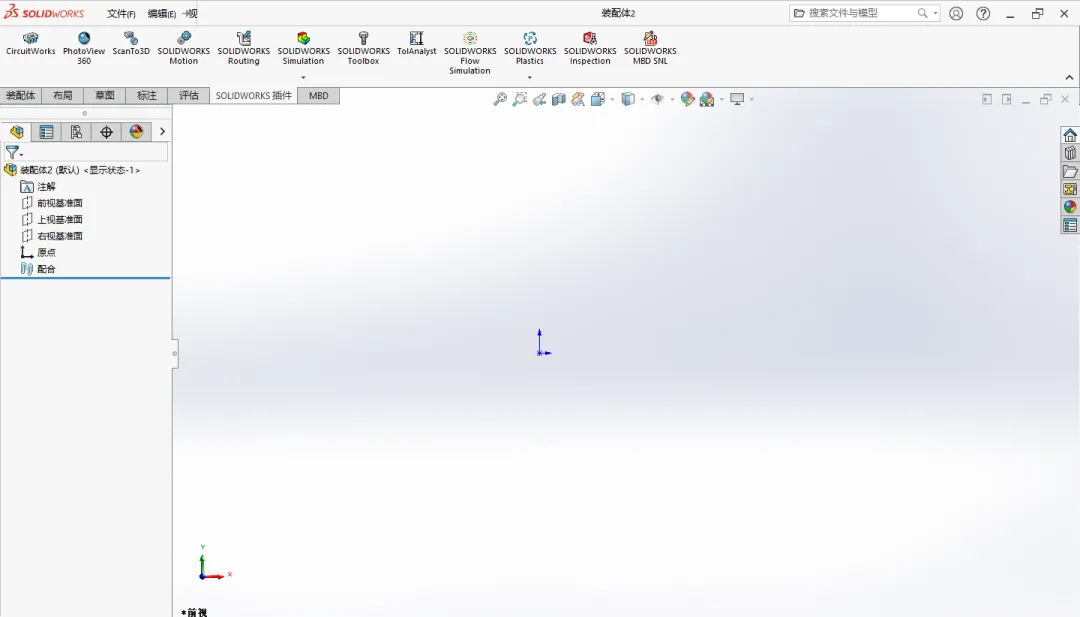Open the Appearances task pane tab
1080x617 pixels.
pyautogui.click(x=1070, y=207)
